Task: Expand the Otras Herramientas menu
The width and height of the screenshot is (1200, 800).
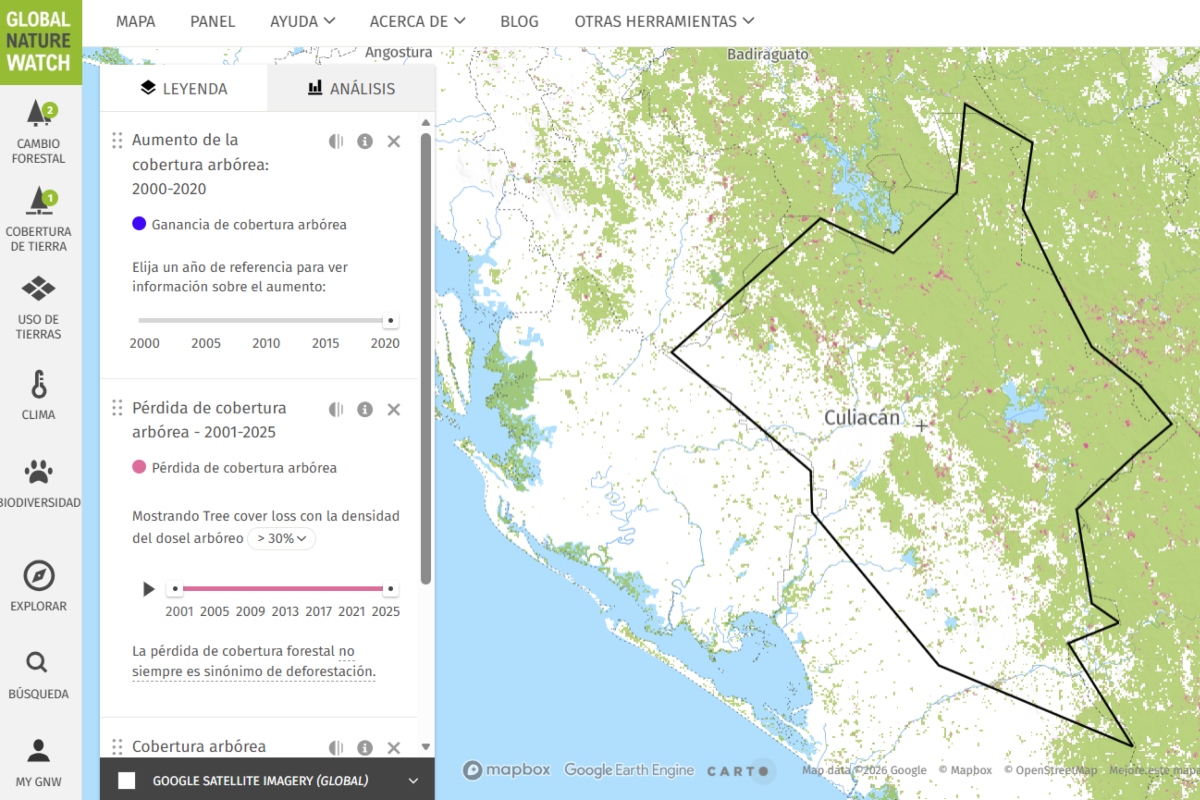Action: pos(664,21)
